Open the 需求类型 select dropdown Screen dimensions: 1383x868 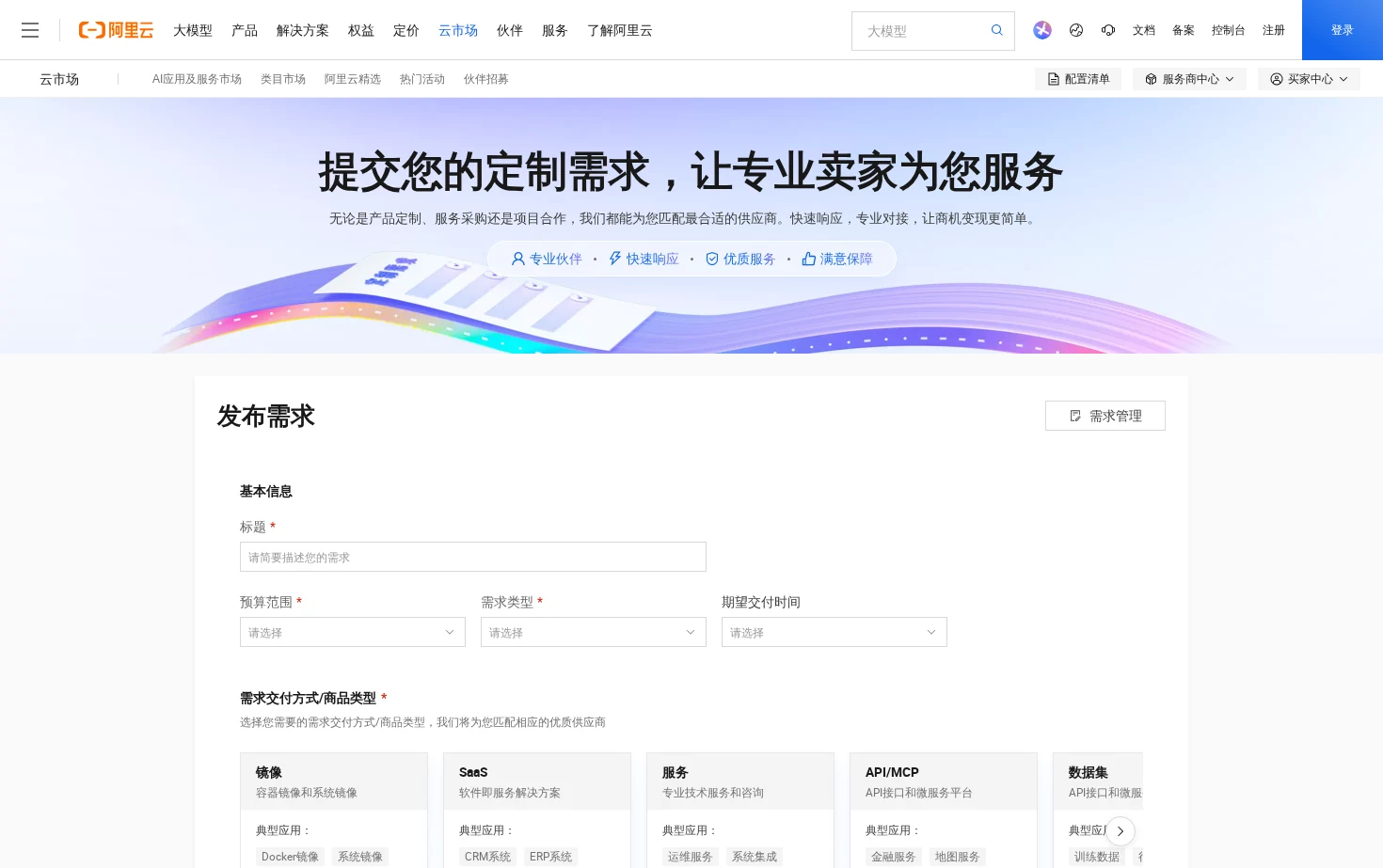tap(594, 632)
